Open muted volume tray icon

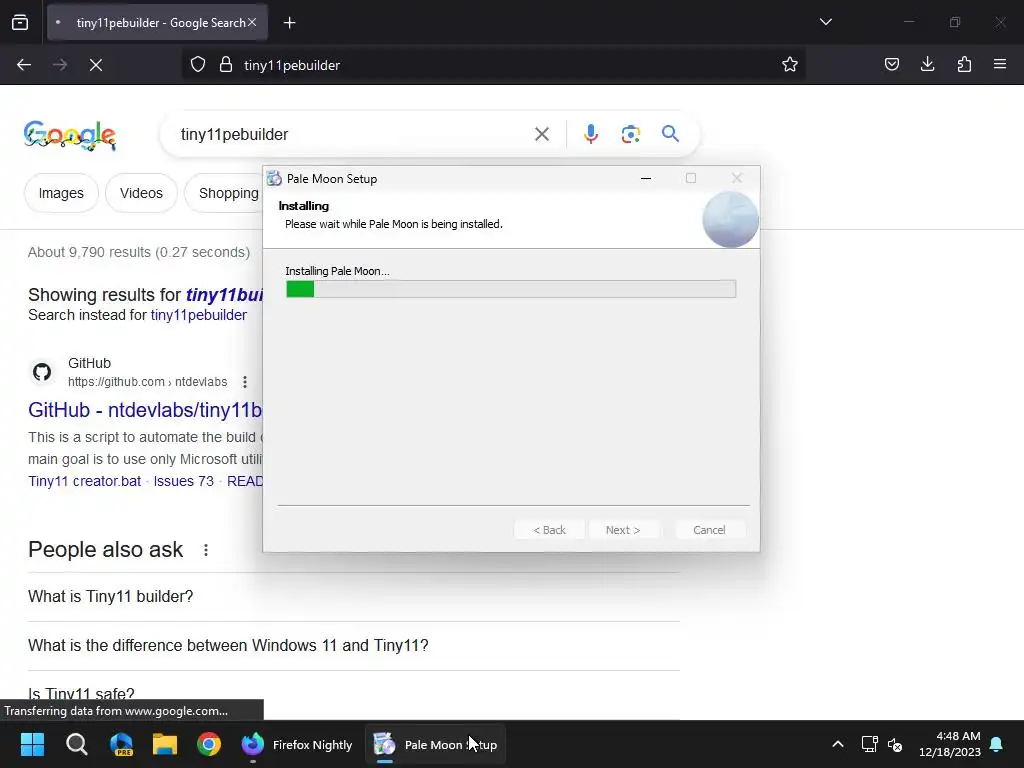tap(895, 744)
